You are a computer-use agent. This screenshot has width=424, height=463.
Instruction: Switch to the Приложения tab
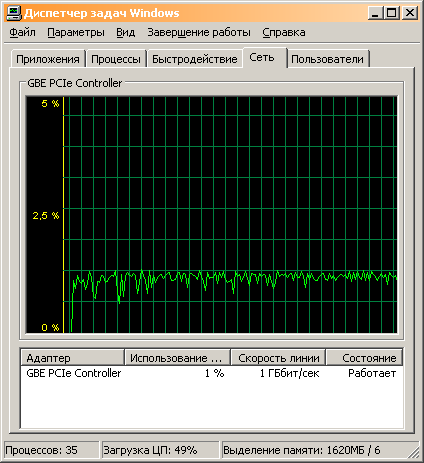pos(48,59)
